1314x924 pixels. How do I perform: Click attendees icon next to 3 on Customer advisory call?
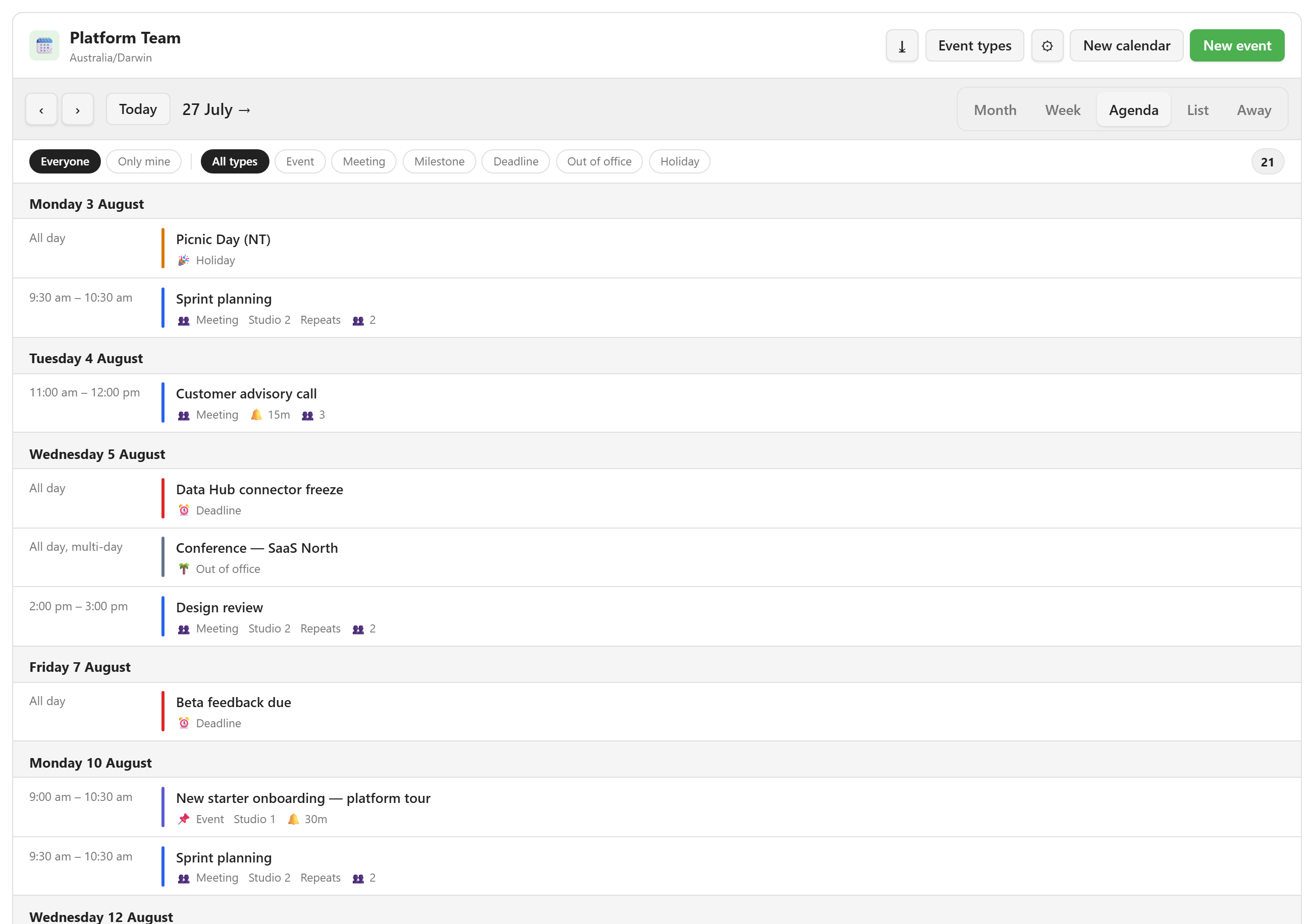point(308,416)
